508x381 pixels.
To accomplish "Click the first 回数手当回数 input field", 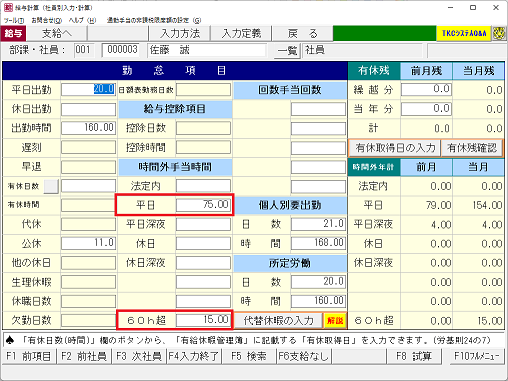I will [x=318, y=109].
